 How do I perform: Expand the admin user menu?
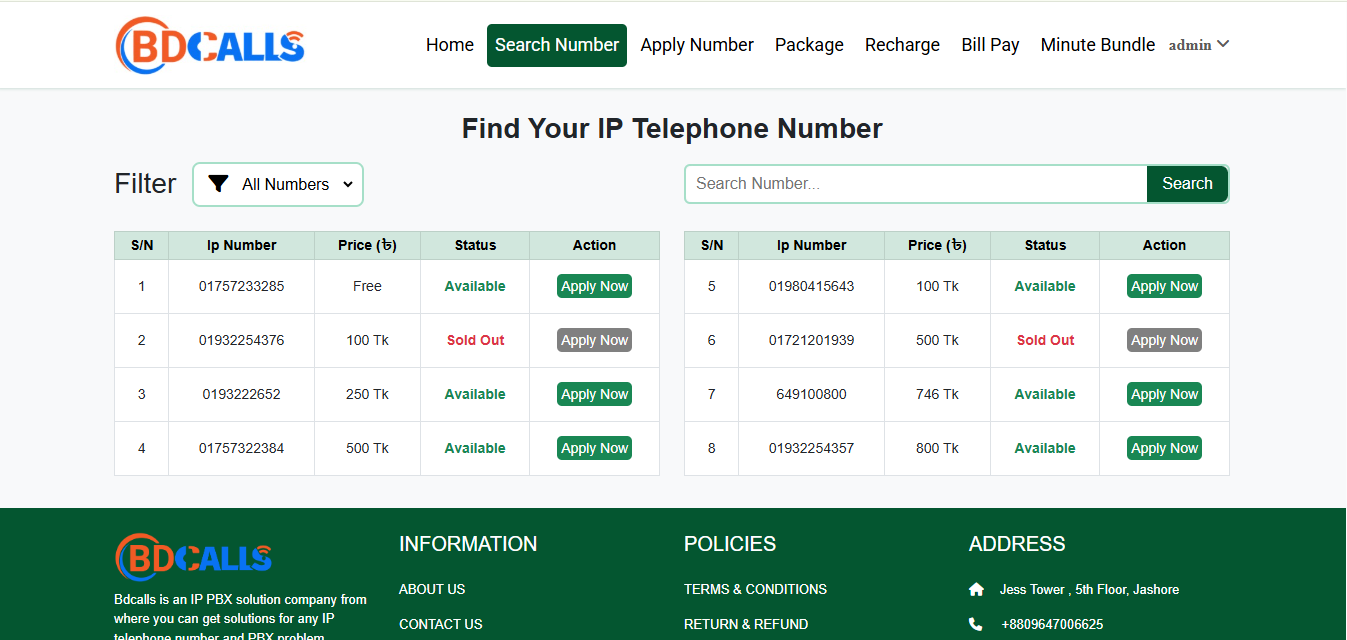1199,45
